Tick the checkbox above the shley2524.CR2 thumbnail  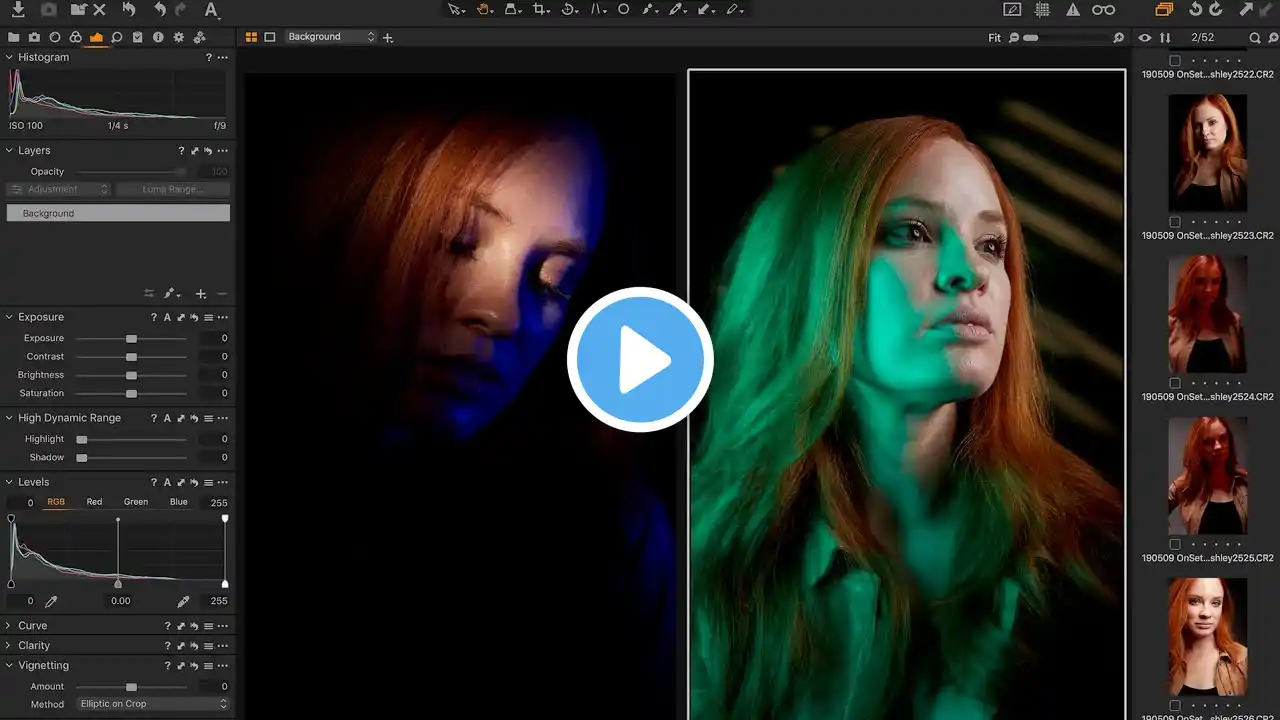[x=1175, y=383]
